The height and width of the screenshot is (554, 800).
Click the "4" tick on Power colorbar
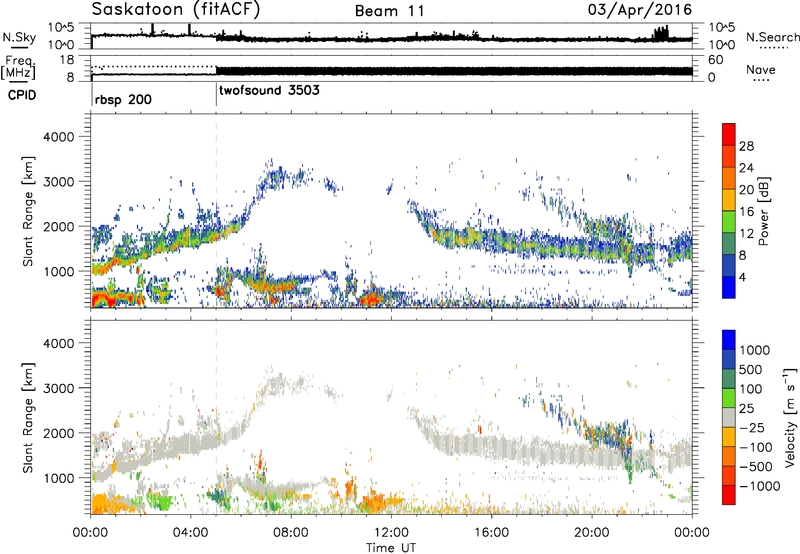[x=743, y=277]
